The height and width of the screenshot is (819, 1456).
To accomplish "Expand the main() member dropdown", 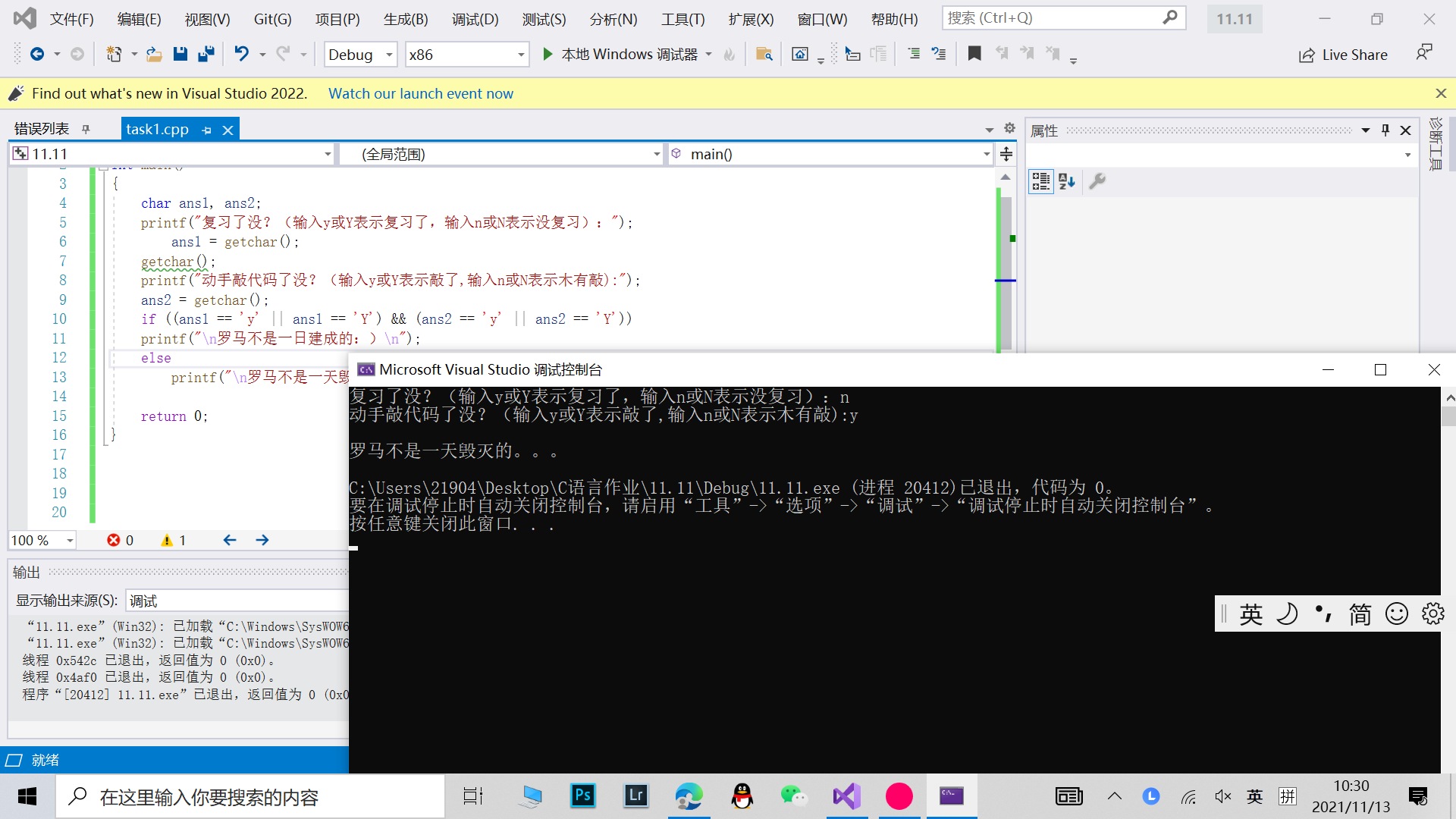I will (x=986, y=154).
